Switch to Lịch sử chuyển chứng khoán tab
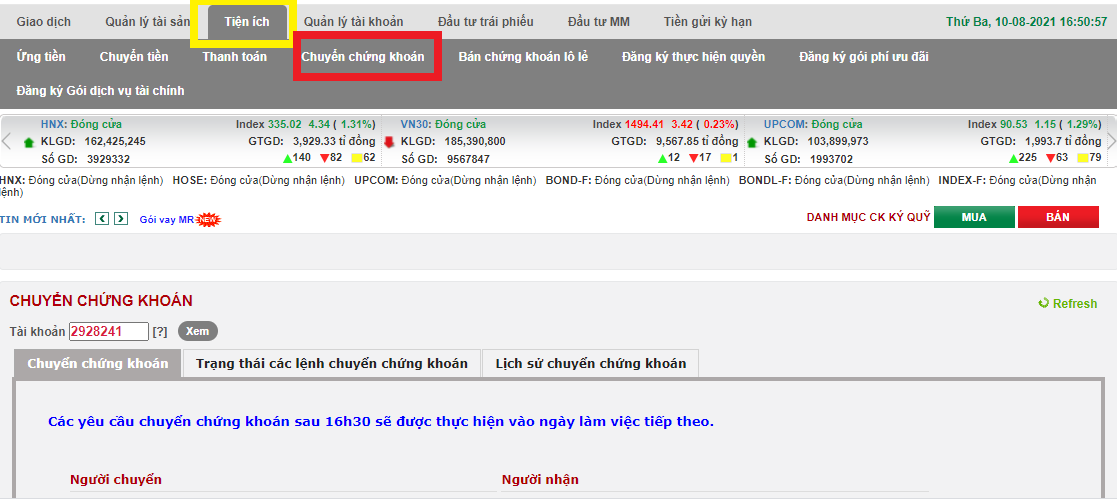 pos(591,363)
